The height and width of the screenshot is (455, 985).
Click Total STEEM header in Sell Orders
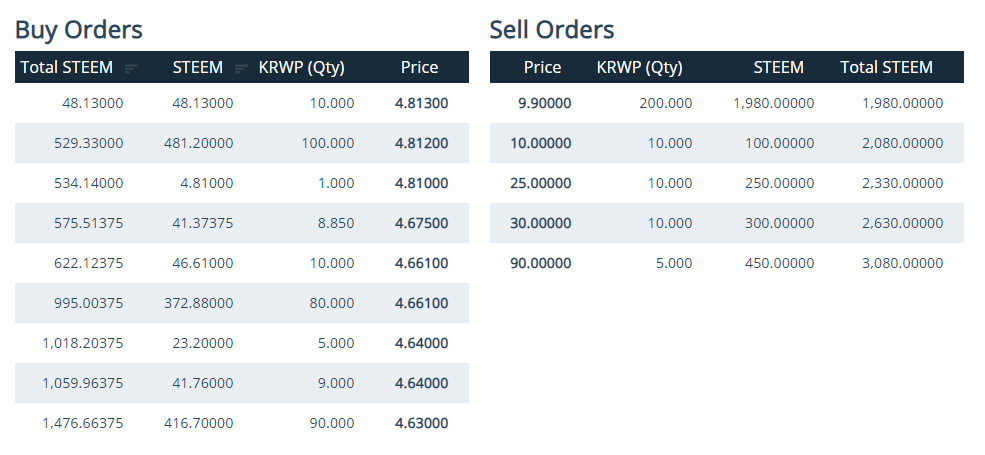pos(886,67)
